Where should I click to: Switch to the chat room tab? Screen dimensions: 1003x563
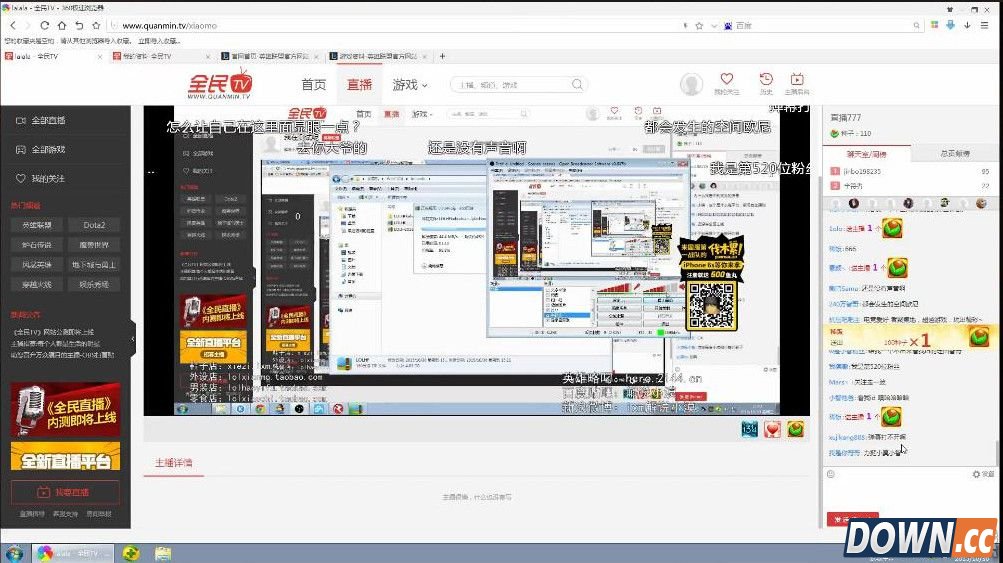[x=866, y=153]
